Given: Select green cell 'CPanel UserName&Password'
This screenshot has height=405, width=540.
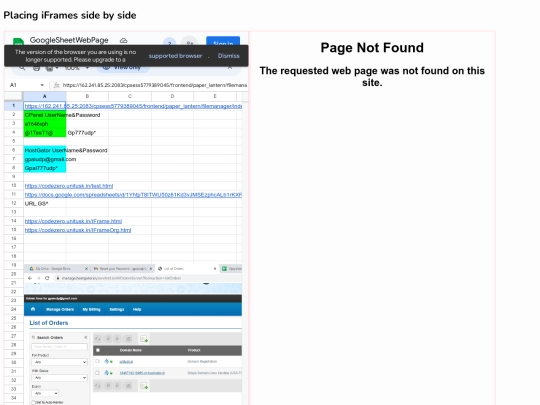Looking at the screenshot, I should pyautogui.click(x=45, y=115).
